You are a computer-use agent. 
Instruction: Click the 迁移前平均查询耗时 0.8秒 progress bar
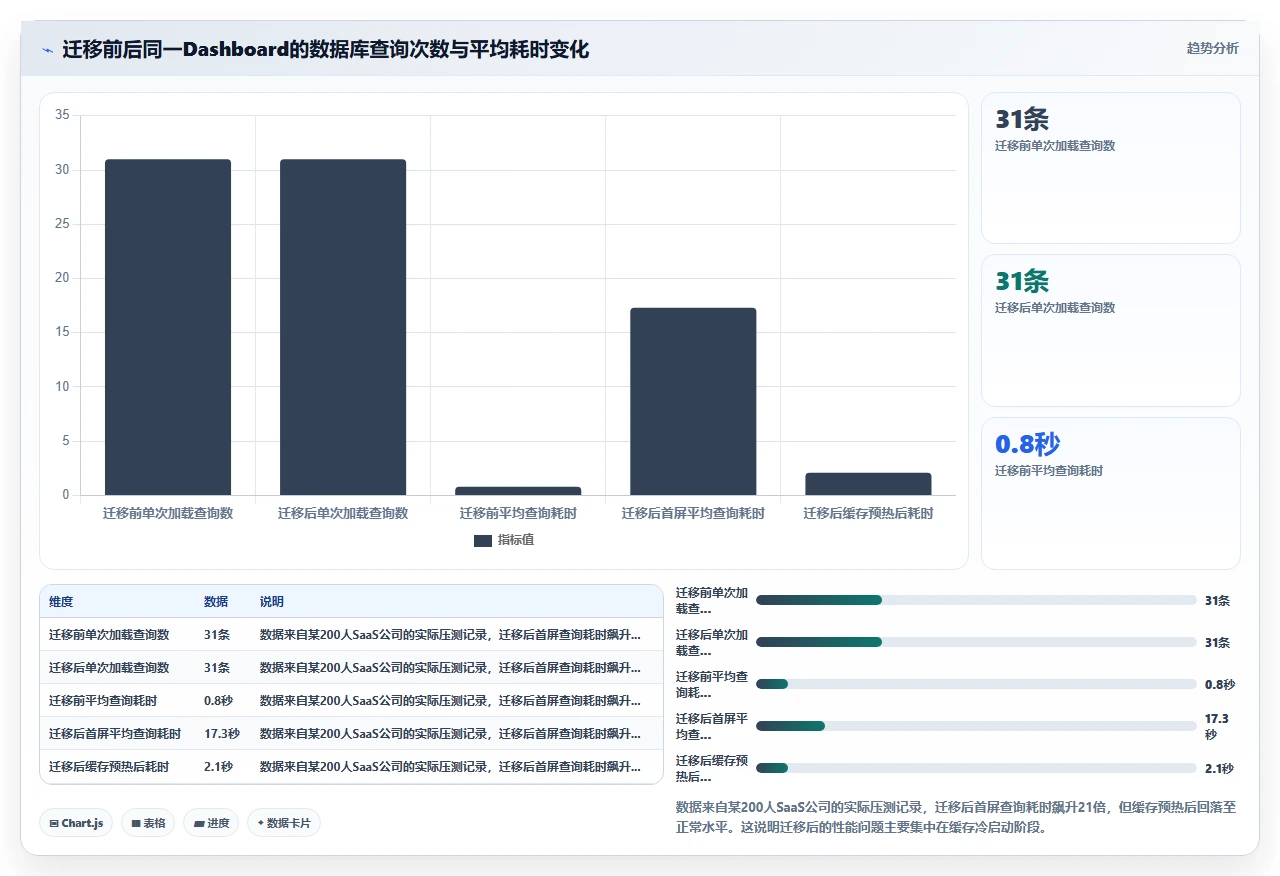coord(976,684)
